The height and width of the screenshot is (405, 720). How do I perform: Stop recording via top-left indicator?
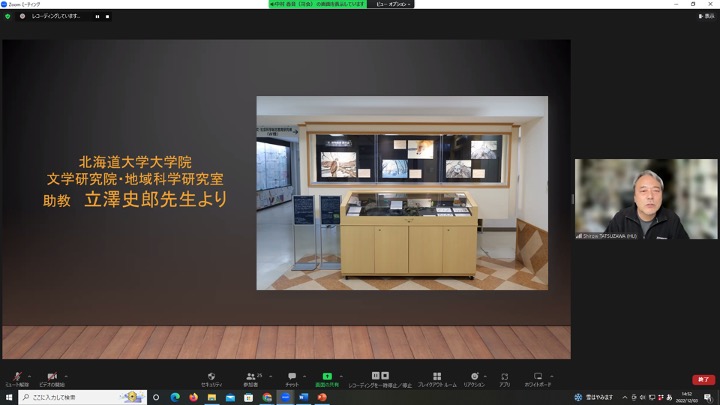coord(107,17)
